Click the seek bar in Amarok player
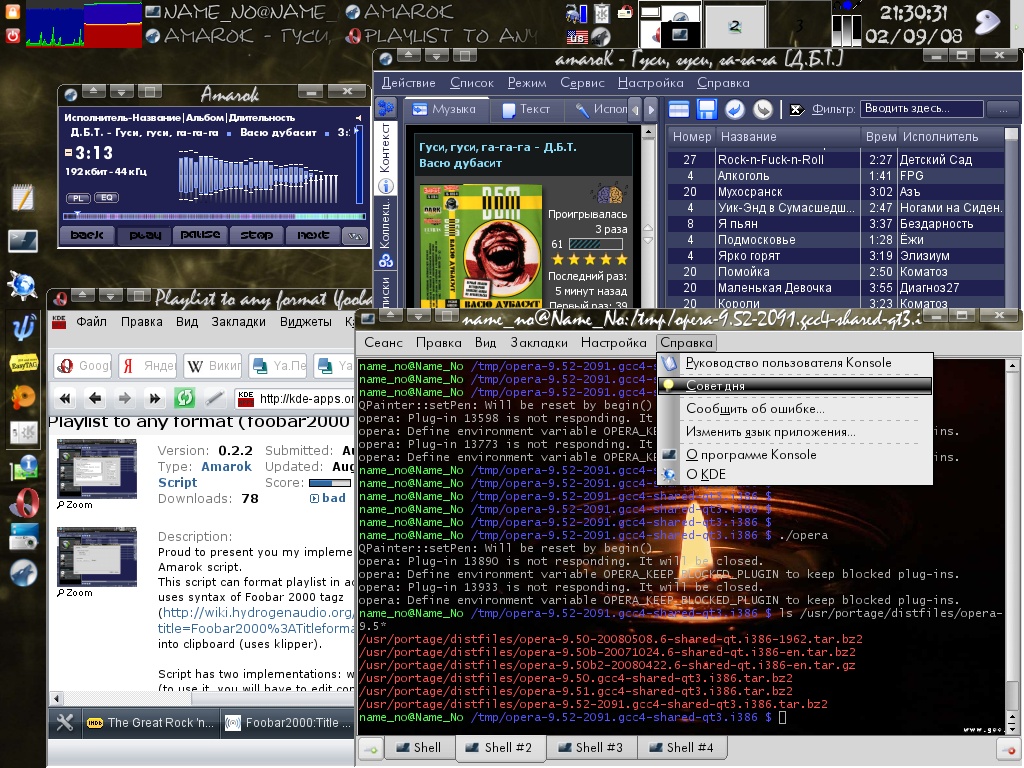1024x768 pixels. 214,216
